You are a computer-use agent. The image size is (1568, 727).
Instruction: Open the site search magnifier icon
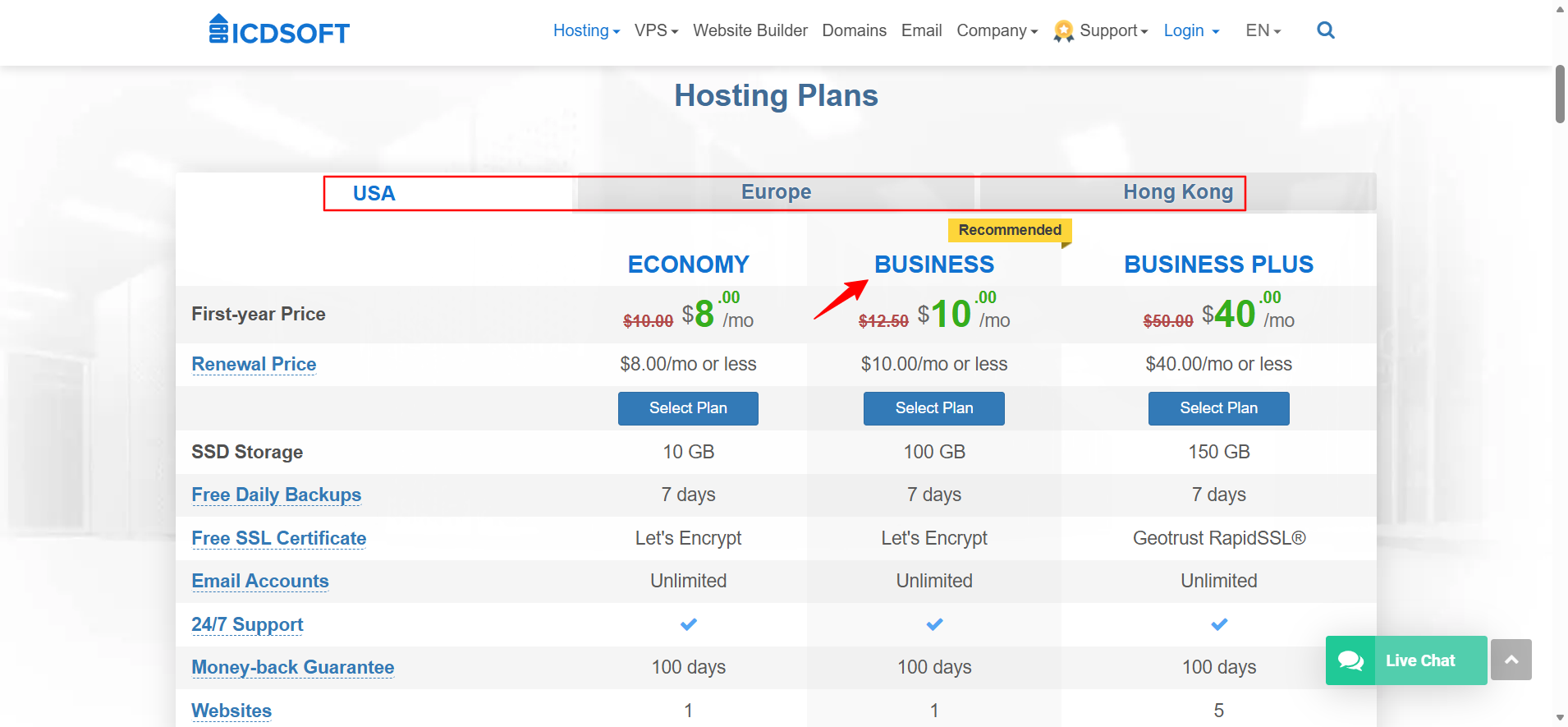coord(1325,30)
